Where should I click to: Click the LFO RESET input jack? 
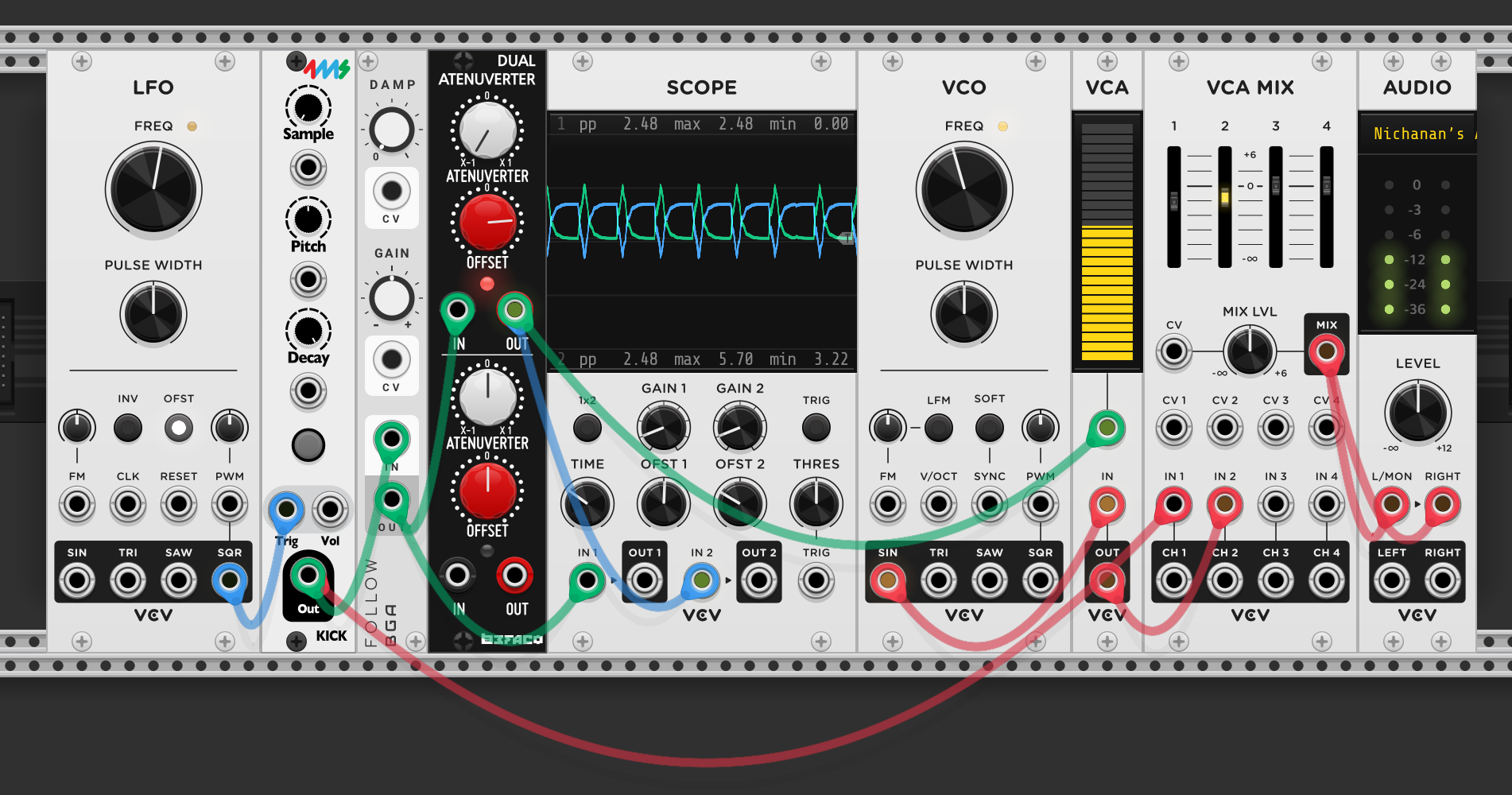click(179, 504)
